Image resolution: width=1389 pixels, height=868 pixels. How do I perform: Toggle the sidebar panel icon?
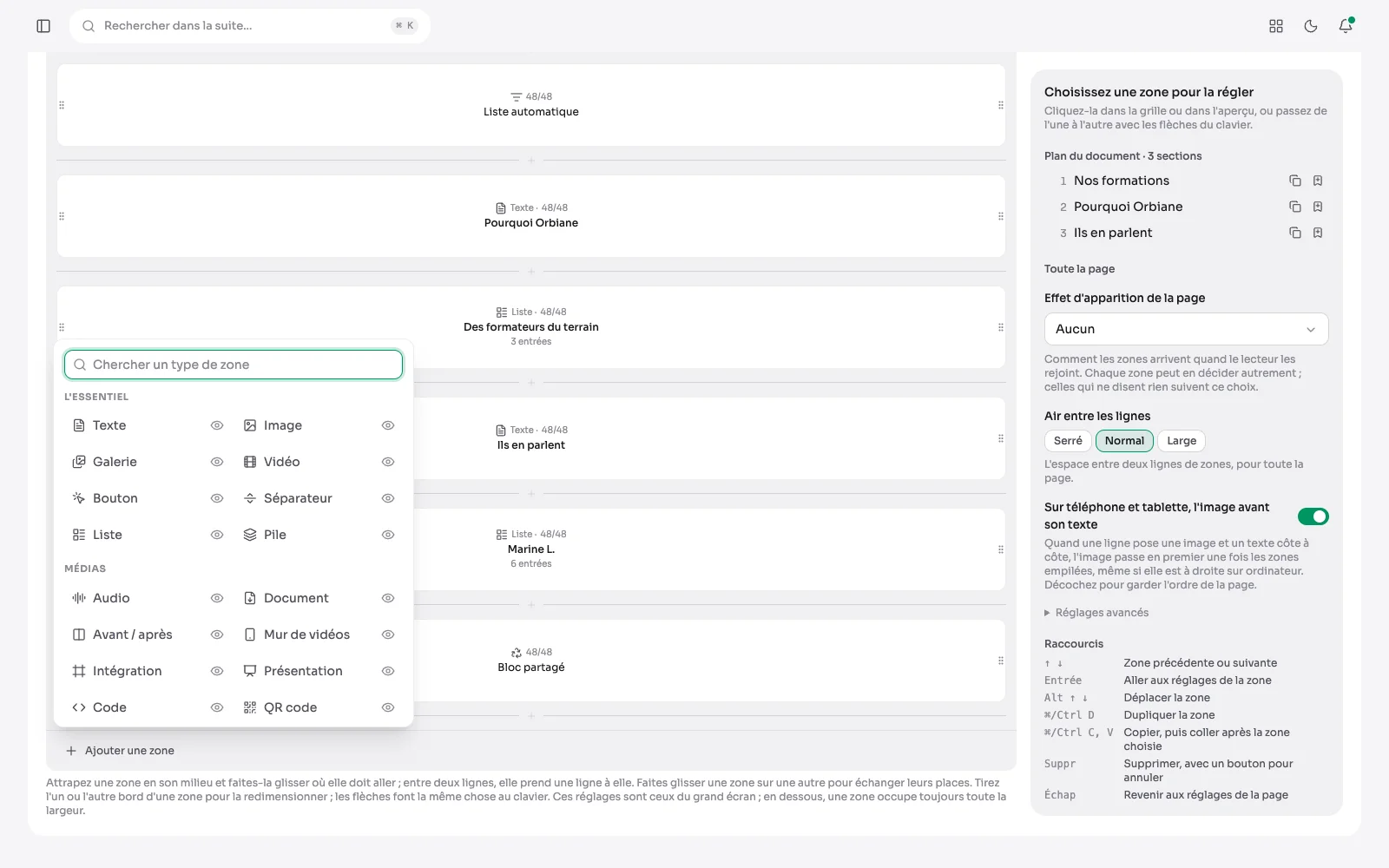pos(43,26)
